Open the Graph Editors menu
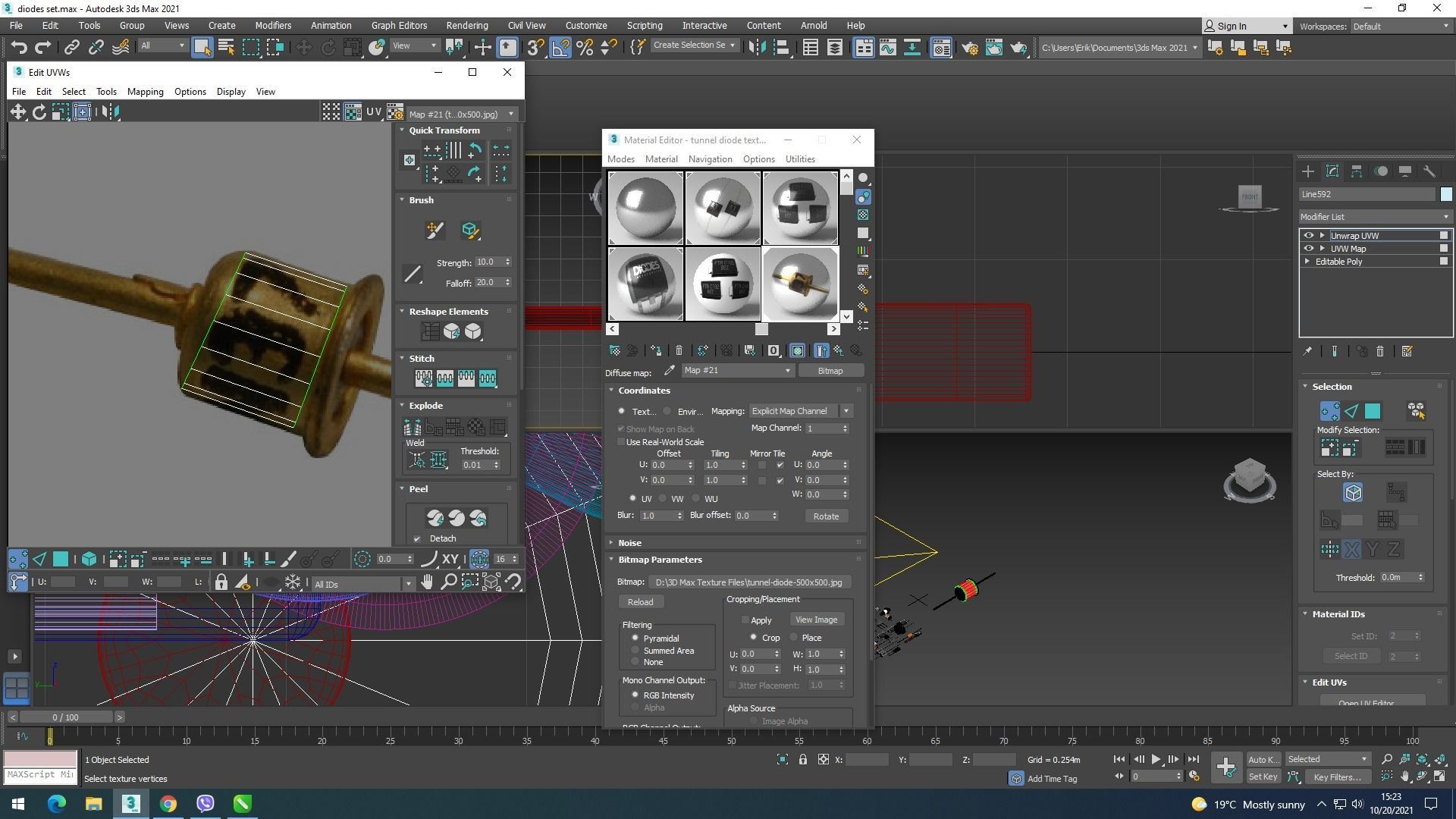The width and height of the screenshot is (1456, 819). pos(399,25)
